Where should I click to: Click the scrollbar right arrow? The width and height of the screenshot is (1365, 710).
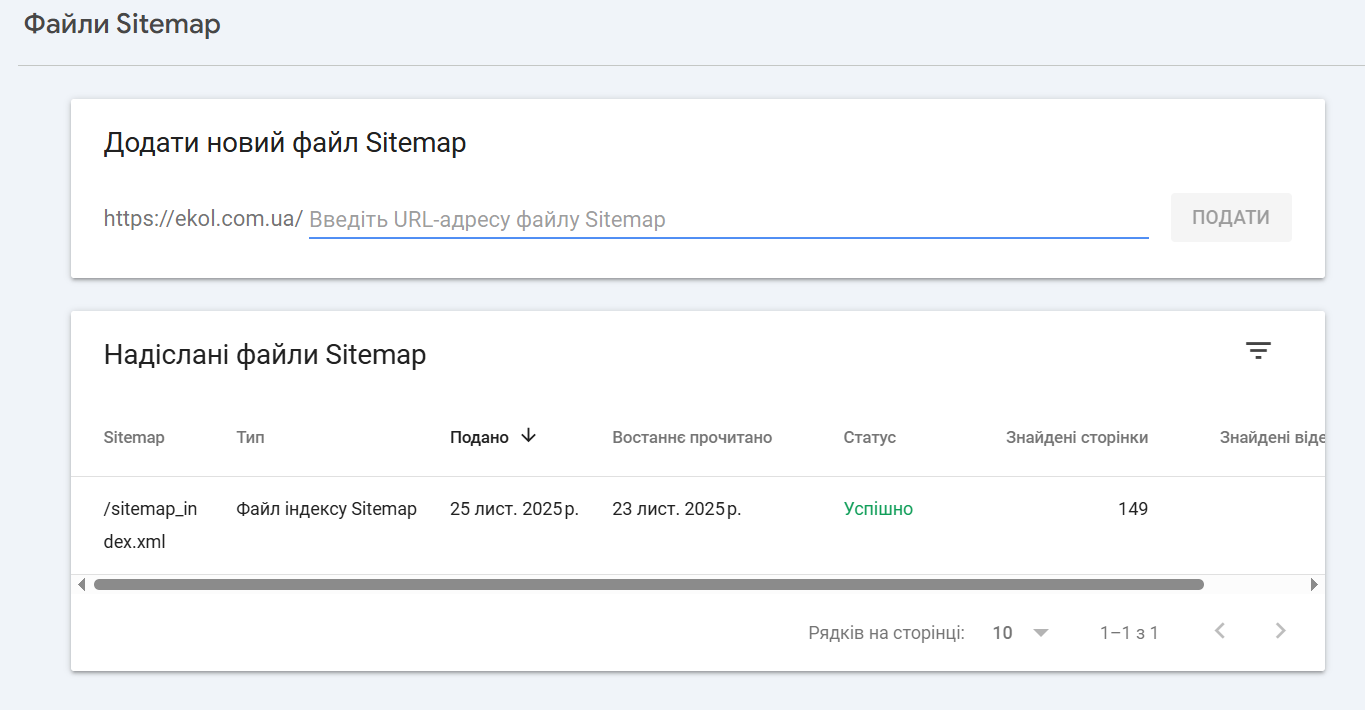pyautogui.click(x=1314, y=585)
